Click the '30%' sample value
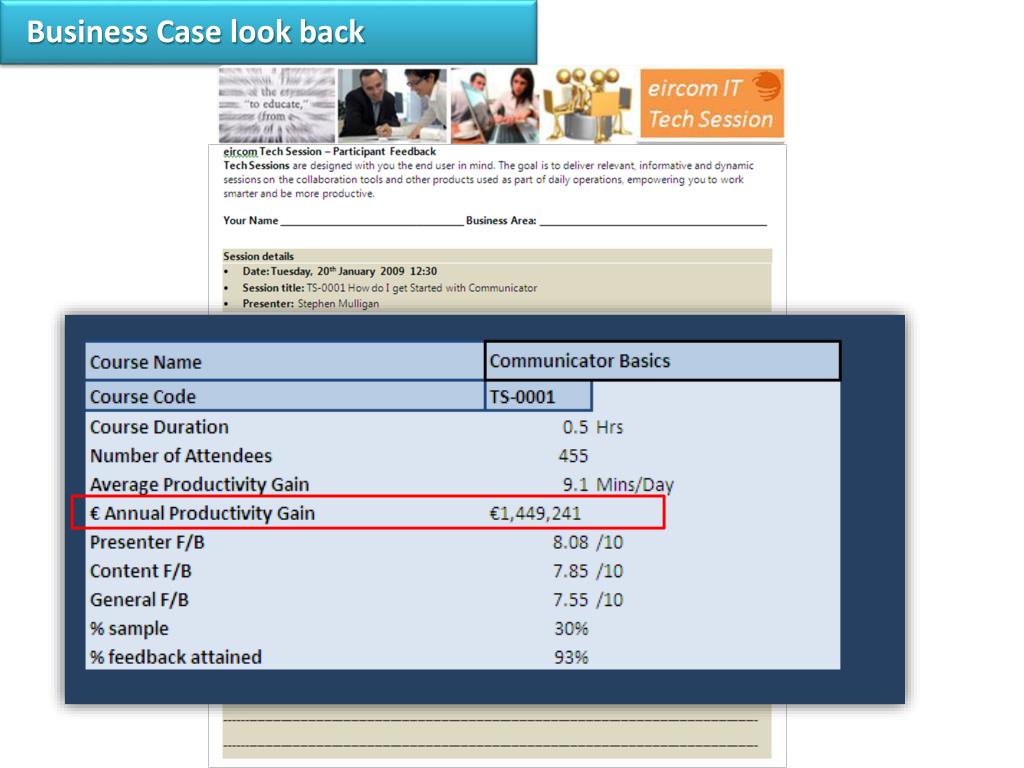 point(571,628)
